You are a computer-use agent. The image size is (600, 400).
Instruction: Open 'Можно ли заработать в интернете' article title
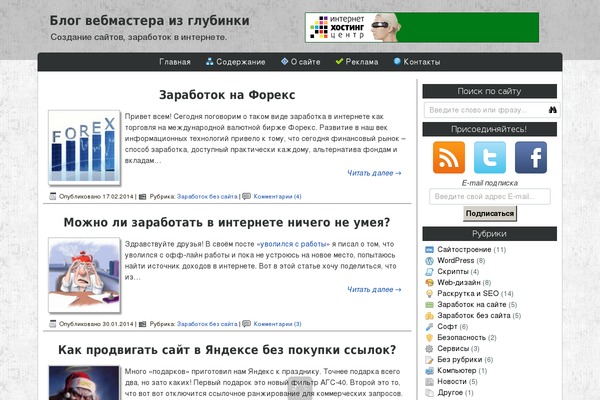(x=227, y=222)
